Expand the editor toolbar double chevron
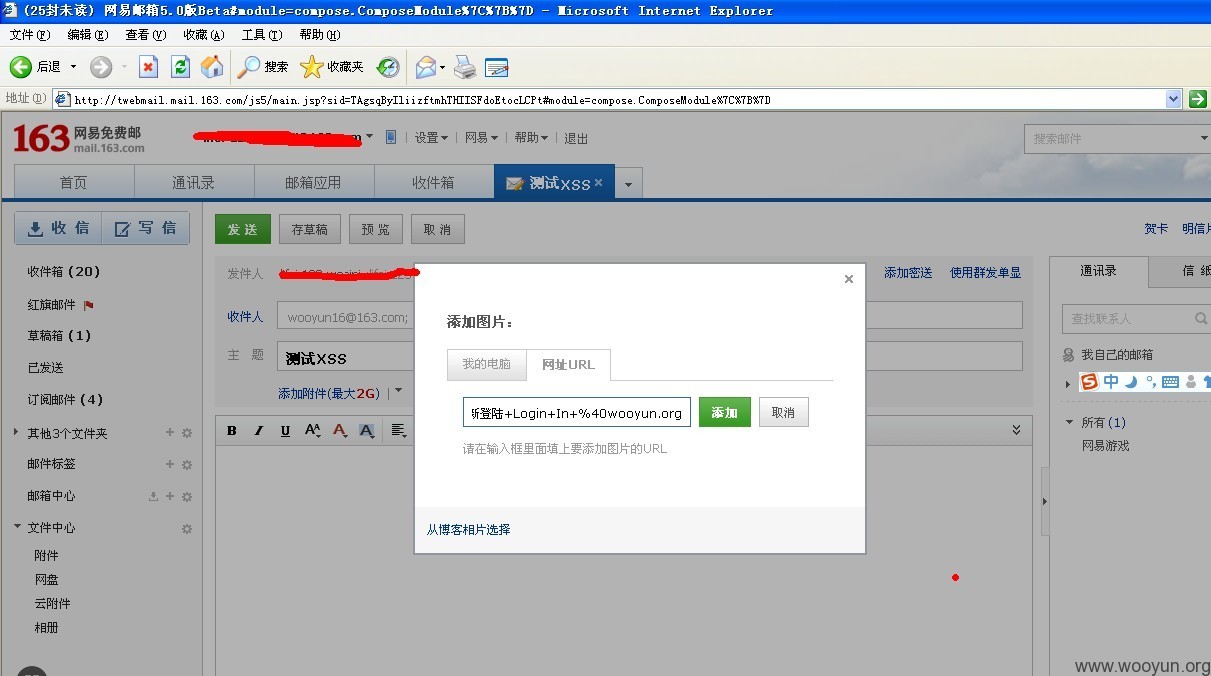 1016,430
